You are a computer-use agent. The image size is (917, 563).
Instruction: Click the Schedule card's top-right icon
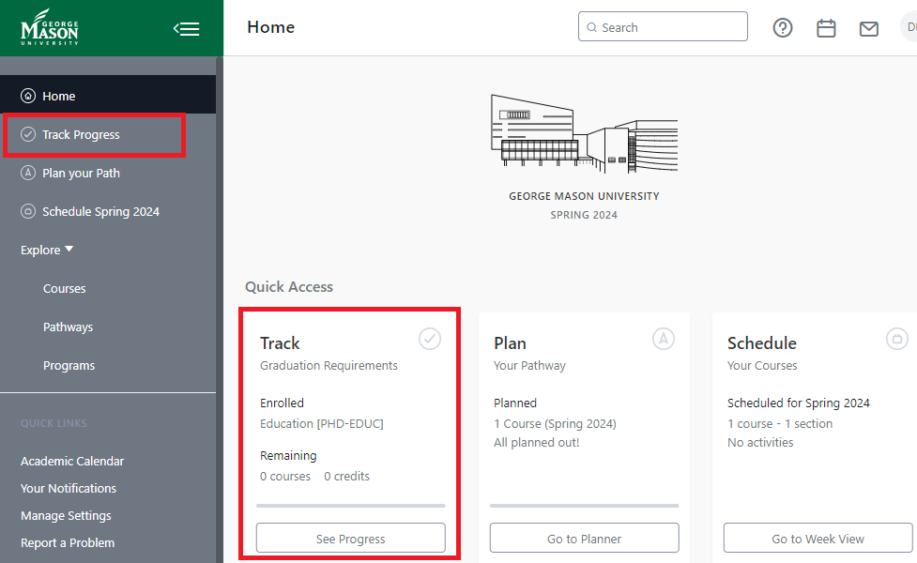(x=897, y=339)
